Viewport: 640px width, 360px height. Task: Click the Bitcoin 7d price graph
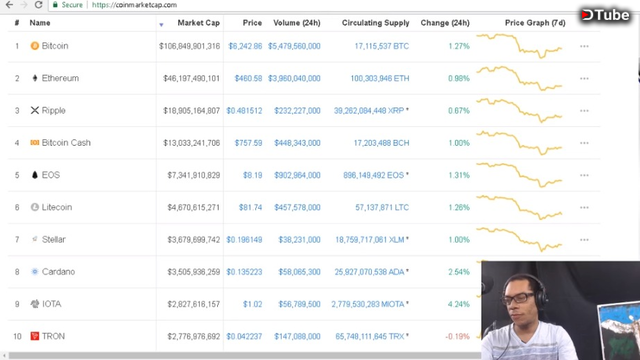tap(519, 46)
